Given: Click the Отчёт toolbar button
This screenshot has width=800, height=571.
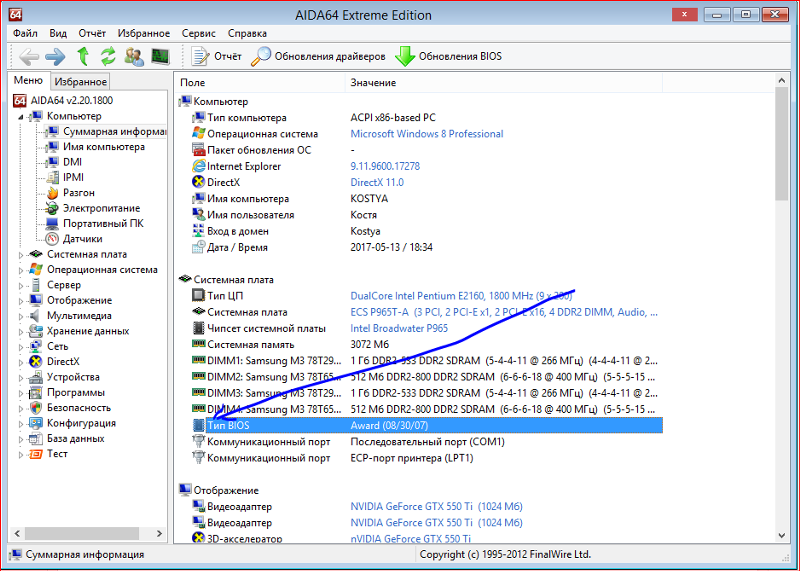Looking at the screenshot, I should [x=217, y=57].
